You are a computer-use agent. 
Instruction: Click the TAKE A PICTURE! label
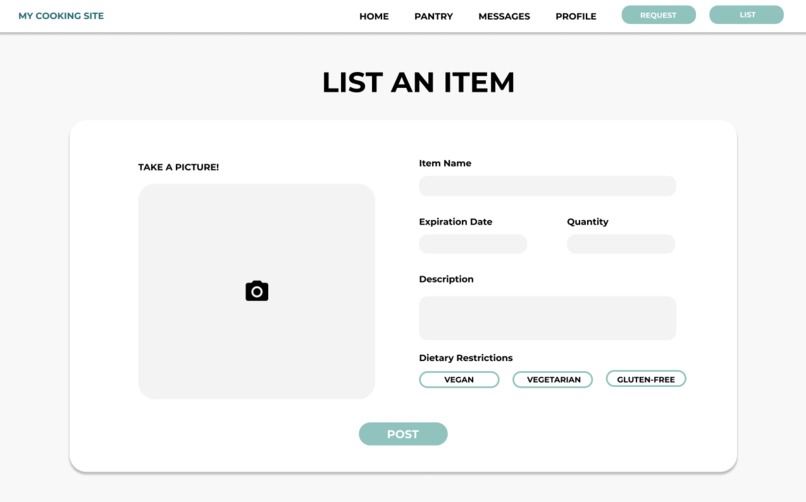click(178, 167)
